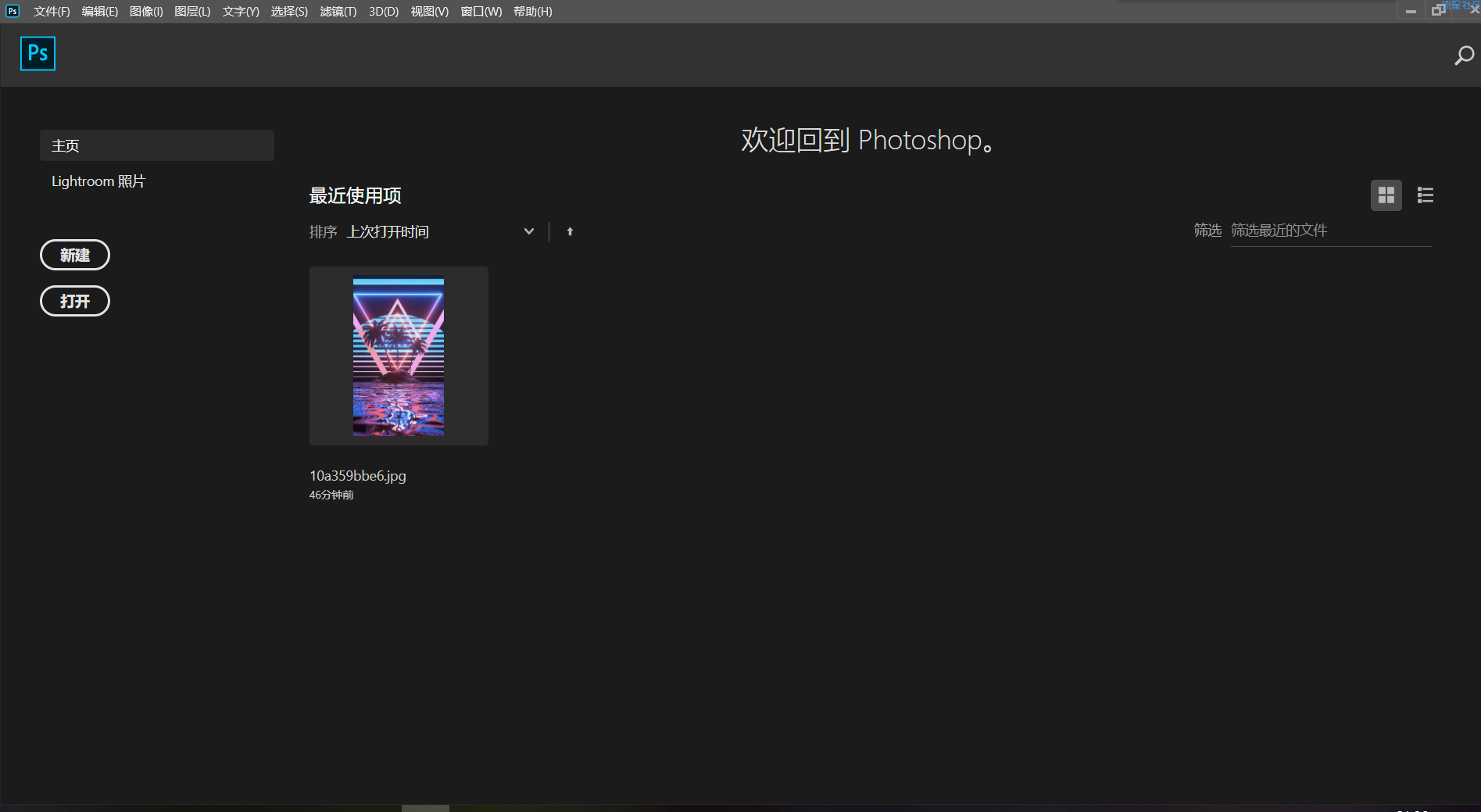
Task: Switch to grid view icon
Action: point(1386,195)
